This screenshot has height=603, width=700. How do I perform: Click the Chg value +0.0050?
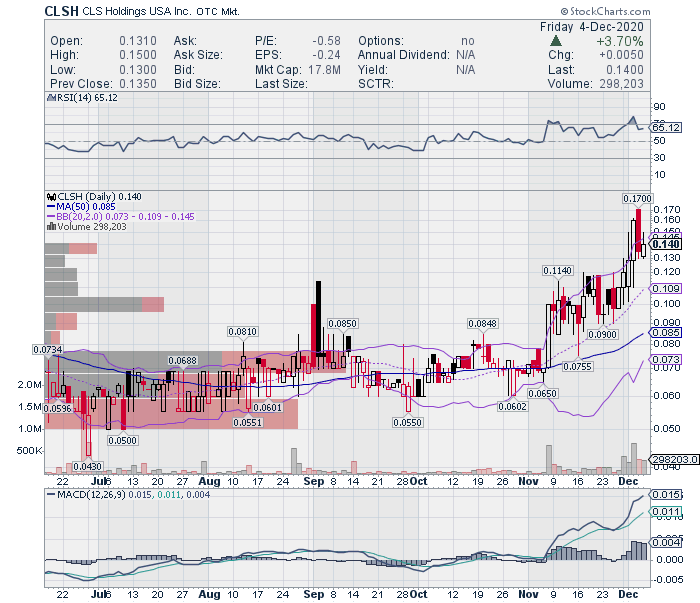621,55
